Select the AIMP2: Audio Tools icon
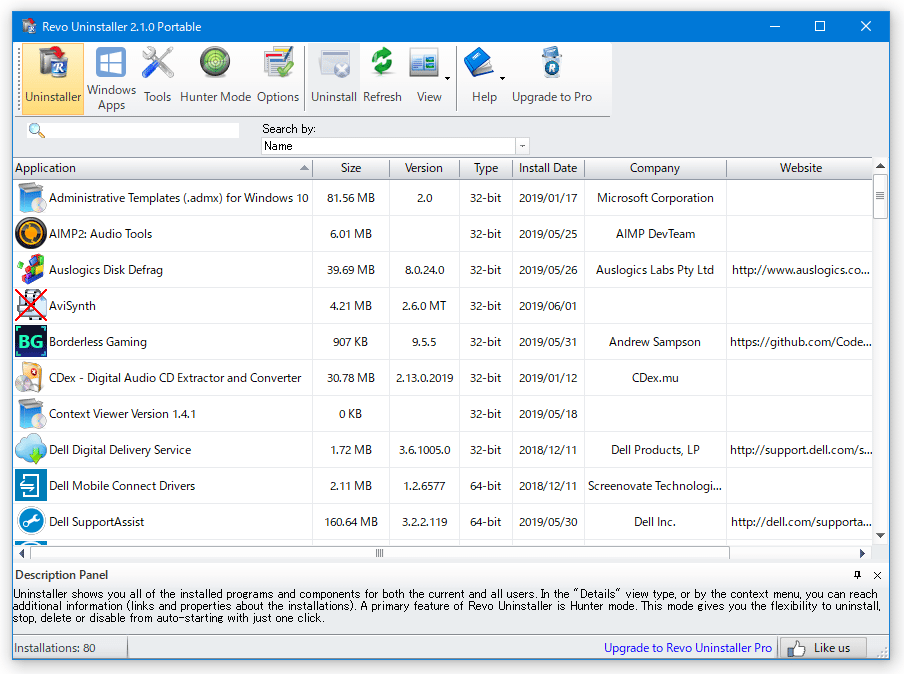Viewport: 904px width, 674px height. [31, 234]
